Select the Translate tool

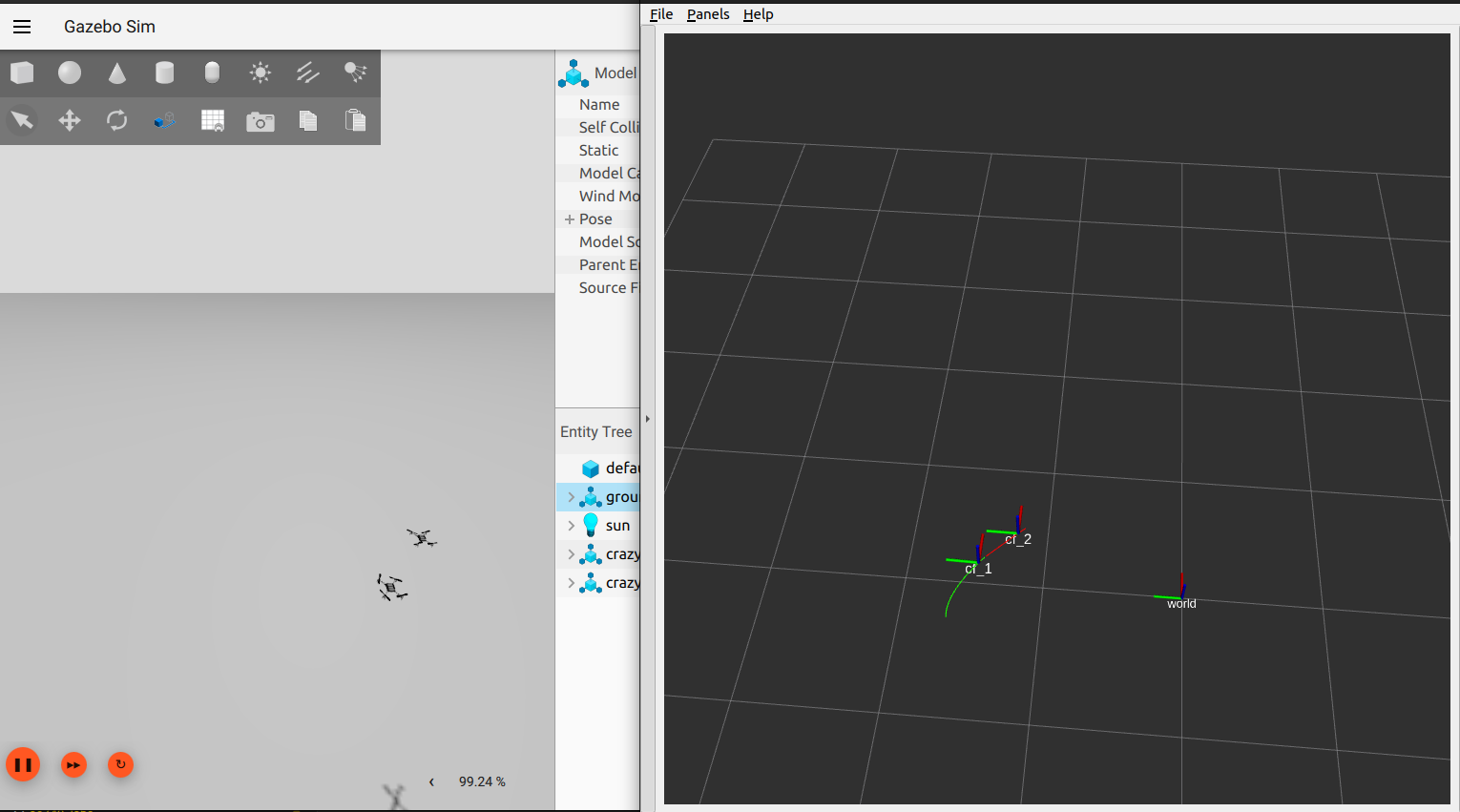(x=69, y=119)
